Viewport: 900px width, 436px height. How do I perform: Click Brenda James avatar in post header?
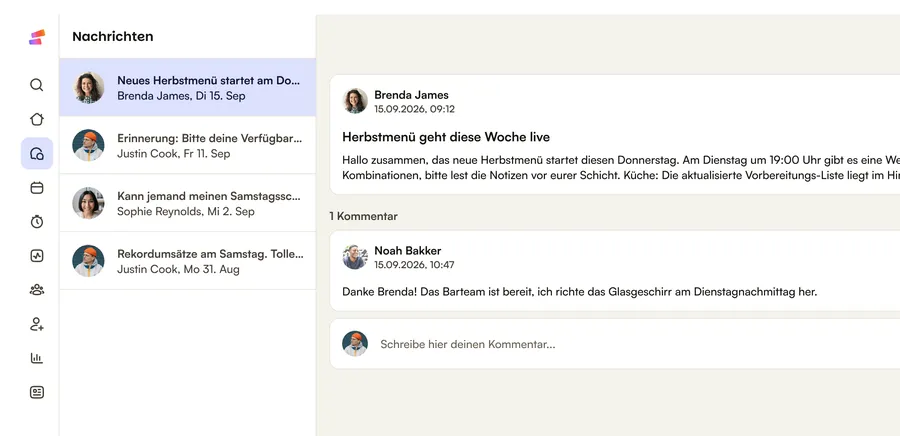pyautogui.click(x=355, y=101)
